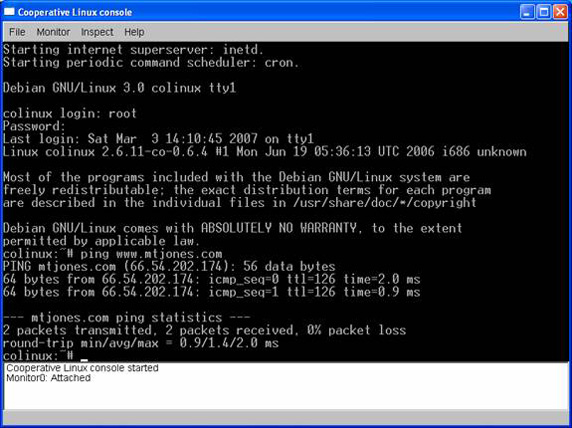
Task: Click the 'ping www.mtjones.com' command line
Action: [112, 254]
